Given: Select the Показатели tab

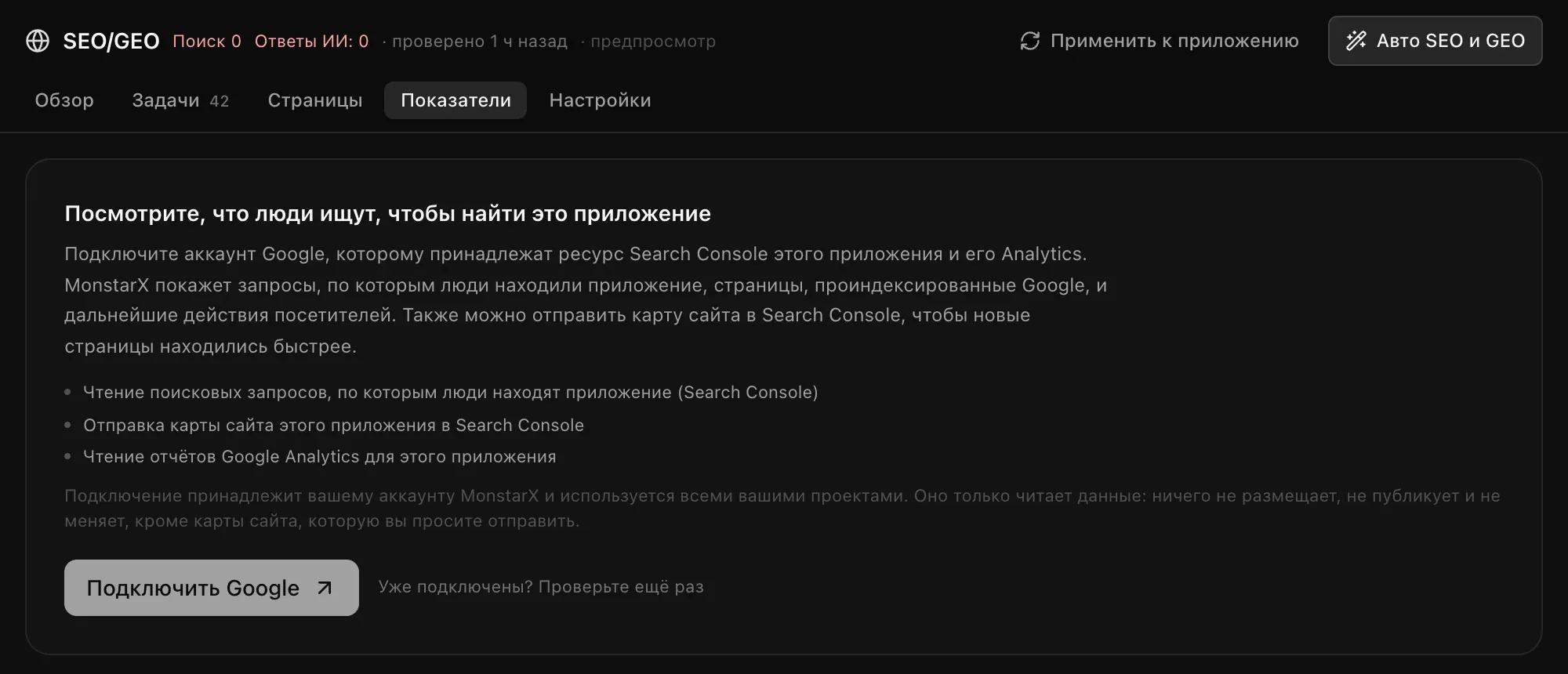Looking at the screenshot, I should 456,100.
